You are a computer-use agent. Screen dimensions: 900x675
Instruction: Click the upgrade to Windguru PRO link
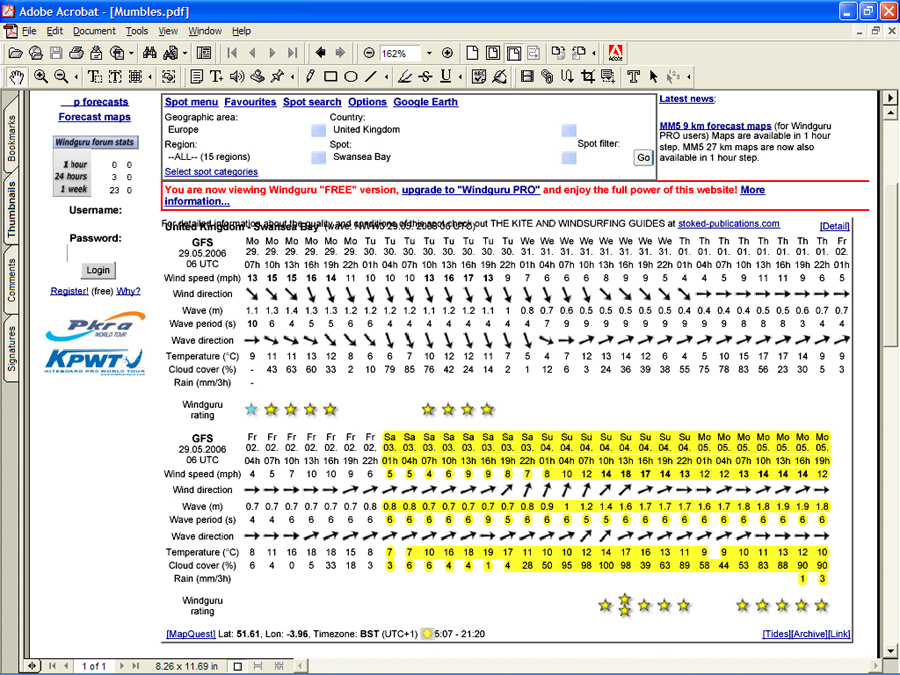pos(471,189)
